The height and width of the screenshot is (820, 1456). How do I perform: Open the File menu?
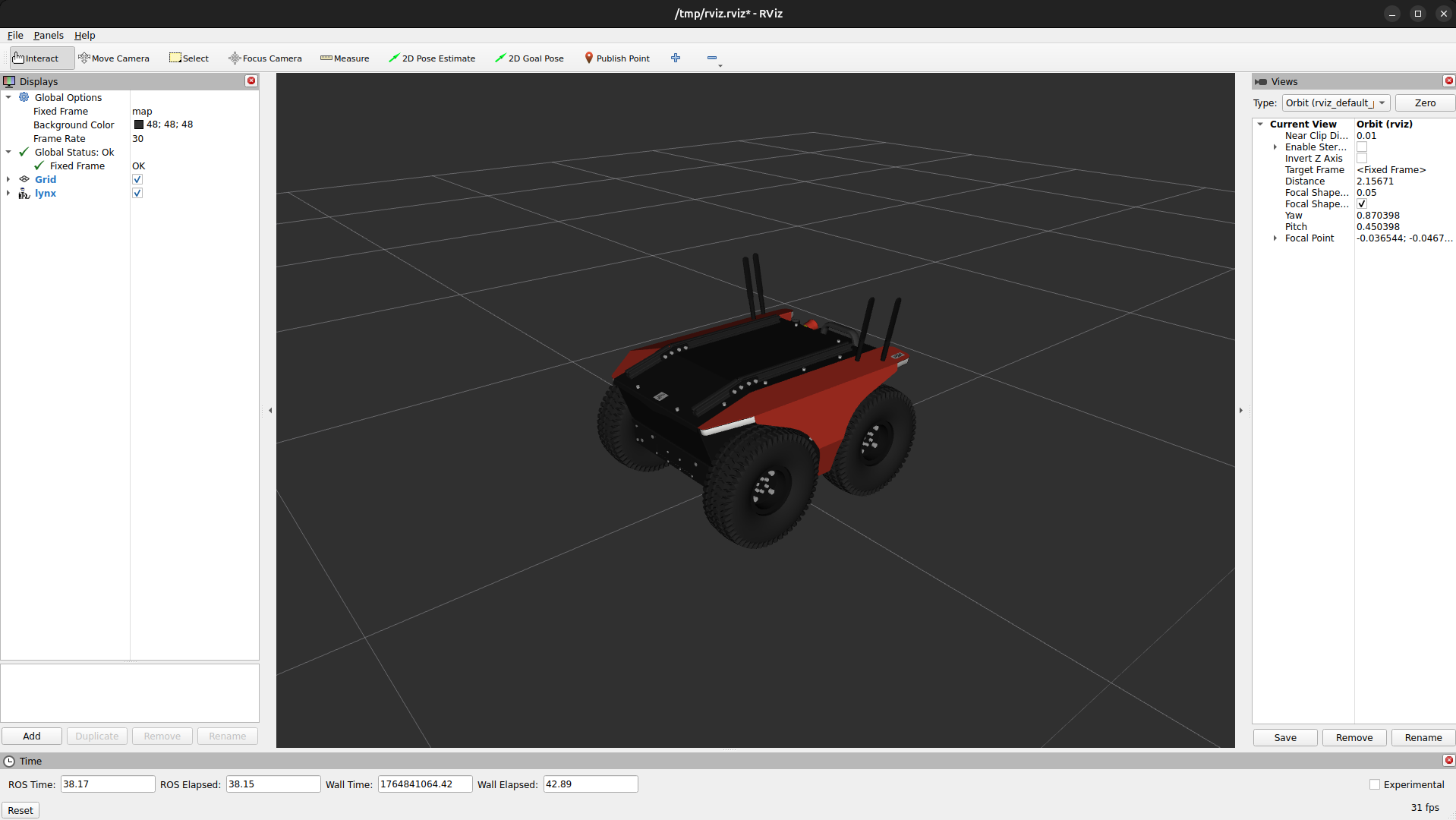pos(15,36)
